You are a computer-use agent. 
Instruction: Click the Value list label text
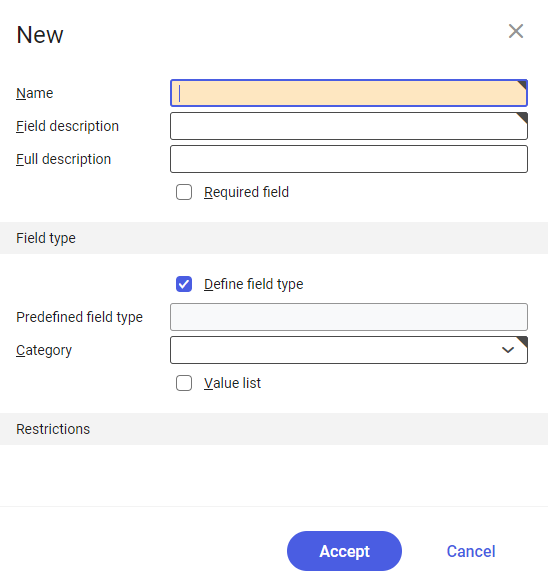[232, 383]
